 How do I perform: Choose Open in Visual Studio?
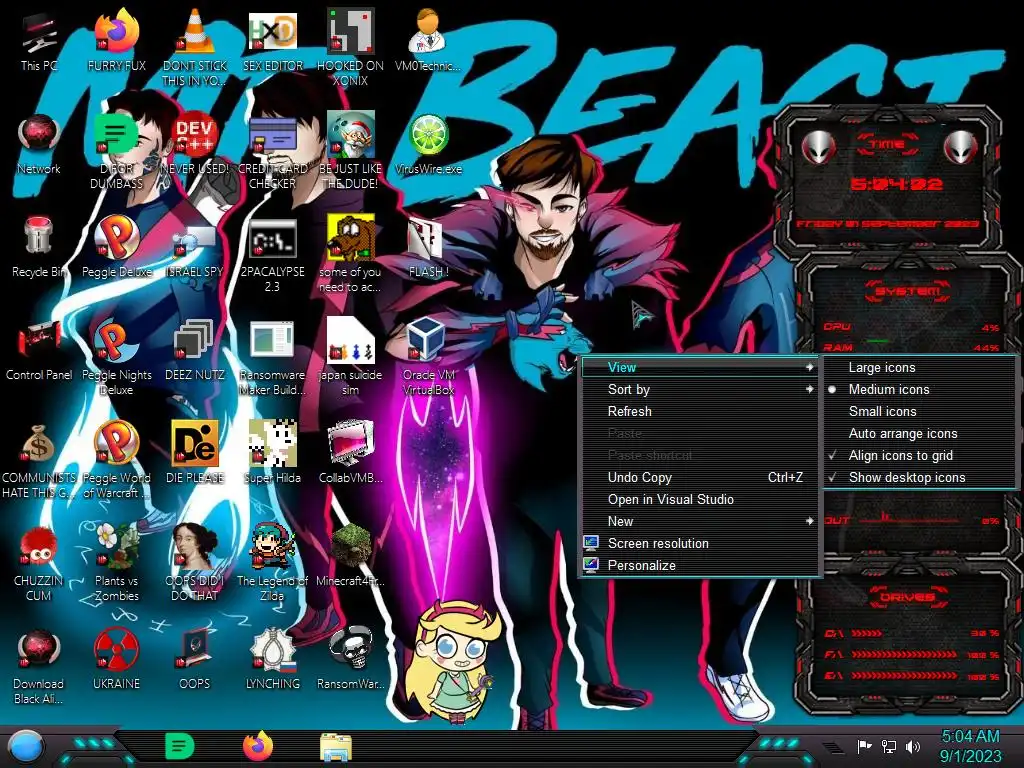[x=700, y=500]
